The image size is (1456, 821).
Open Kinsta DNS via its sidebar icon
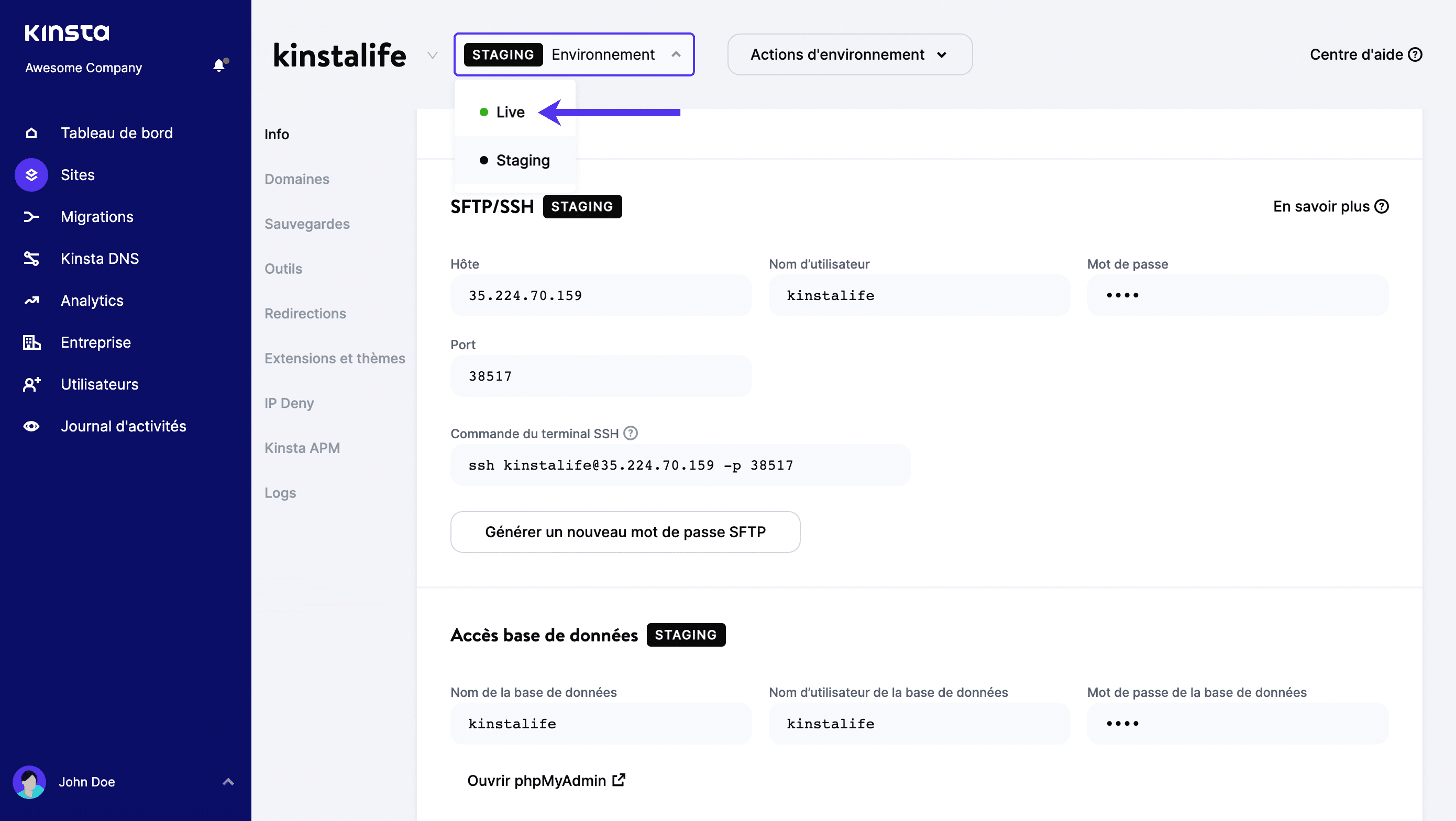point(31,258)
